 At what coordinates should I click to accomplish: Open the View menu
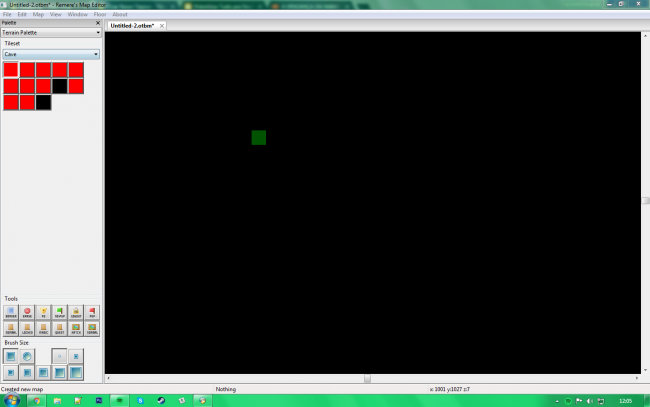56,14
